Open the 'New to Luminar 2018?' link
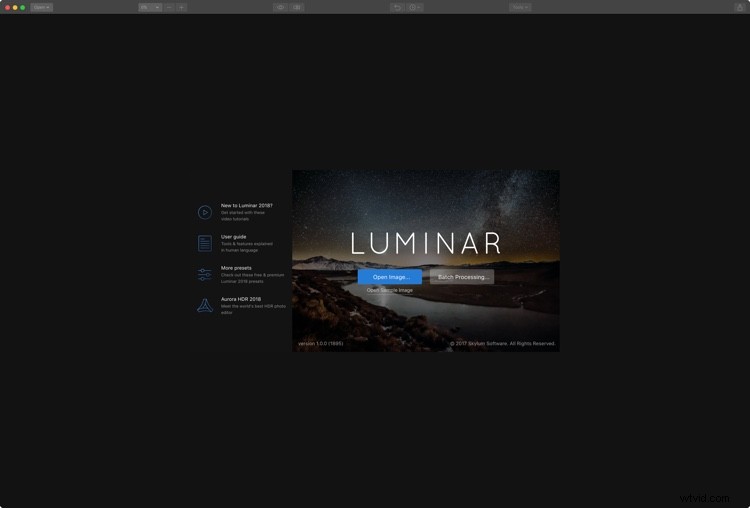This screenshot has width=750, height=508. [246, 205]
